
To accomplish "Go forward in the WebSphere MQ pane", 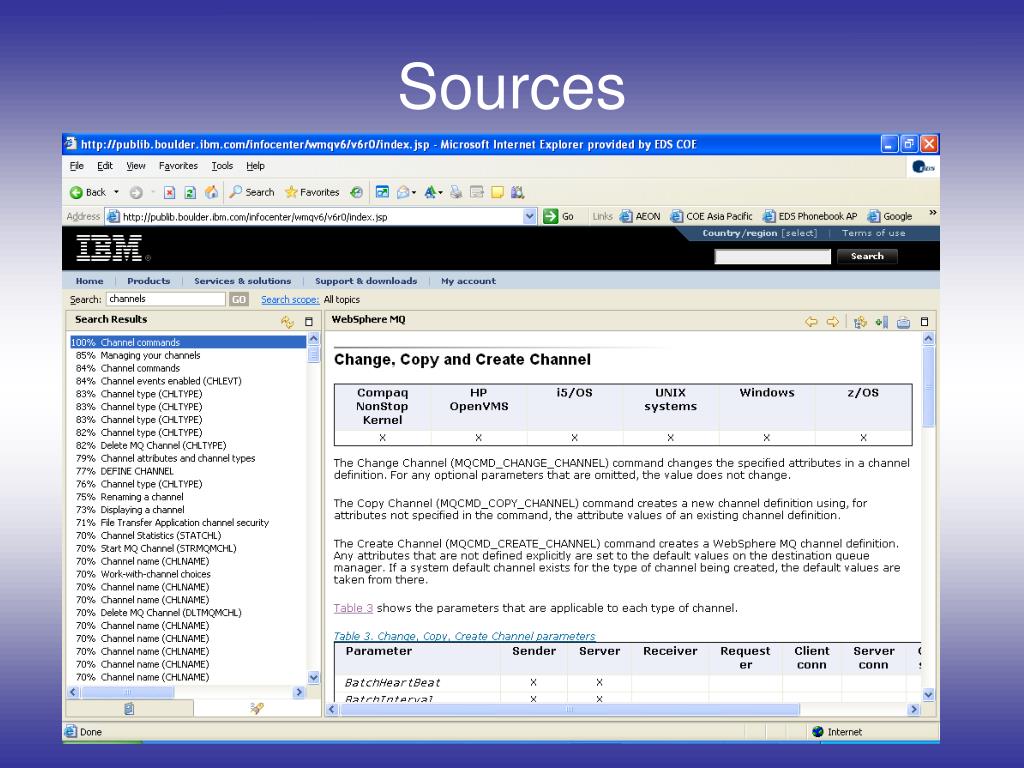I will 833,321.
